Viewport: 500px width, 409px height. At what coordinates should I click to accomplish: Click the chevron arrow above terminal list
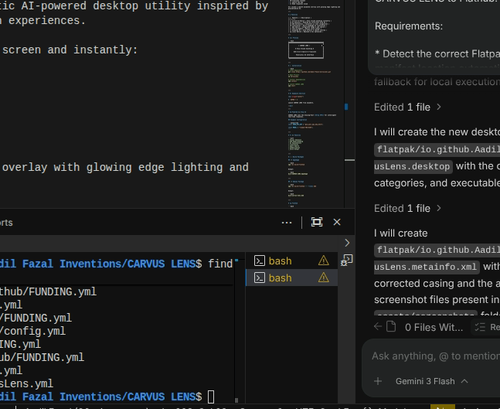point(347,243)
